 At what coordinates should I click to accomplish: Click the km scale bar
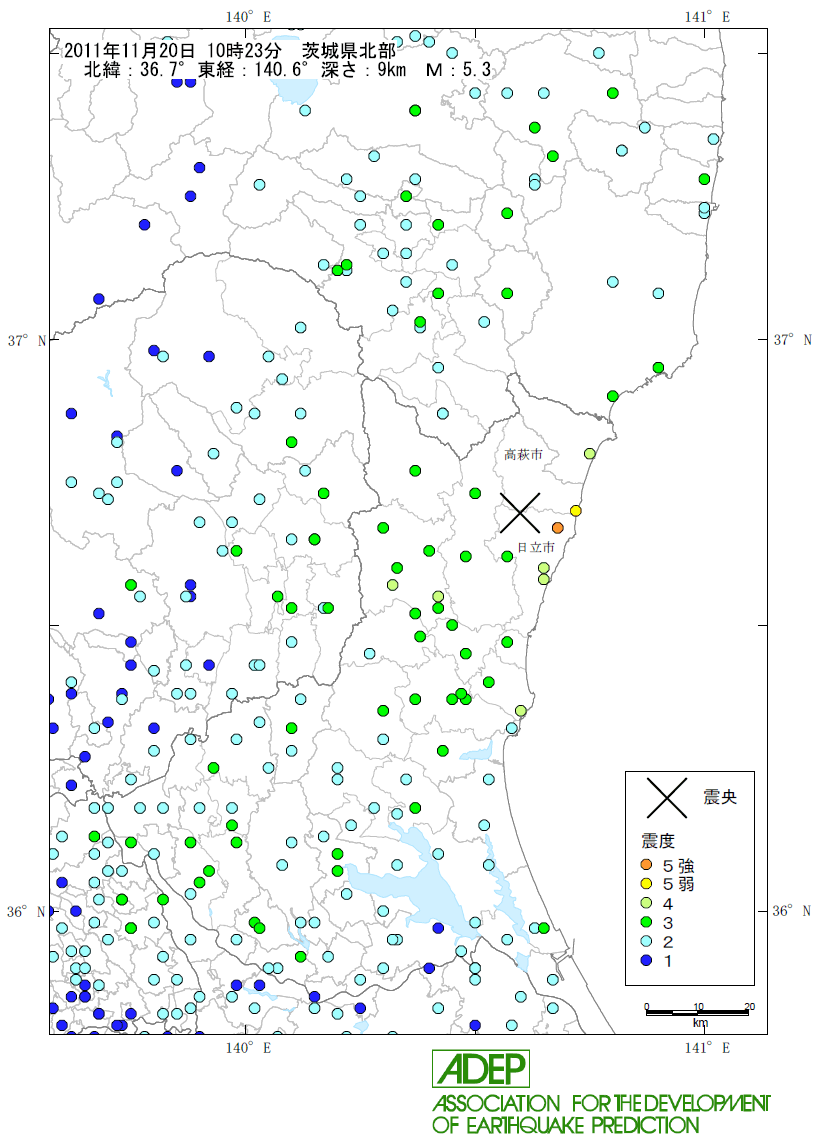pos(698,1011)
